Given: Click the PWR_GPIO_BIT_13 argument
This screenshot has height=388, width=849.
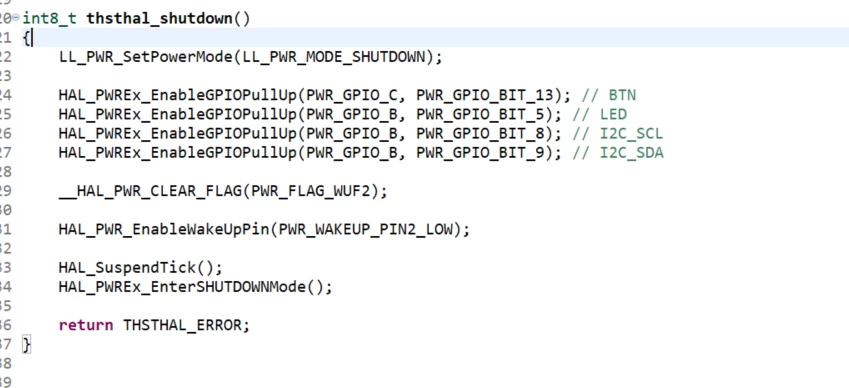Looking at the screenshot, I should click(485, 95).
